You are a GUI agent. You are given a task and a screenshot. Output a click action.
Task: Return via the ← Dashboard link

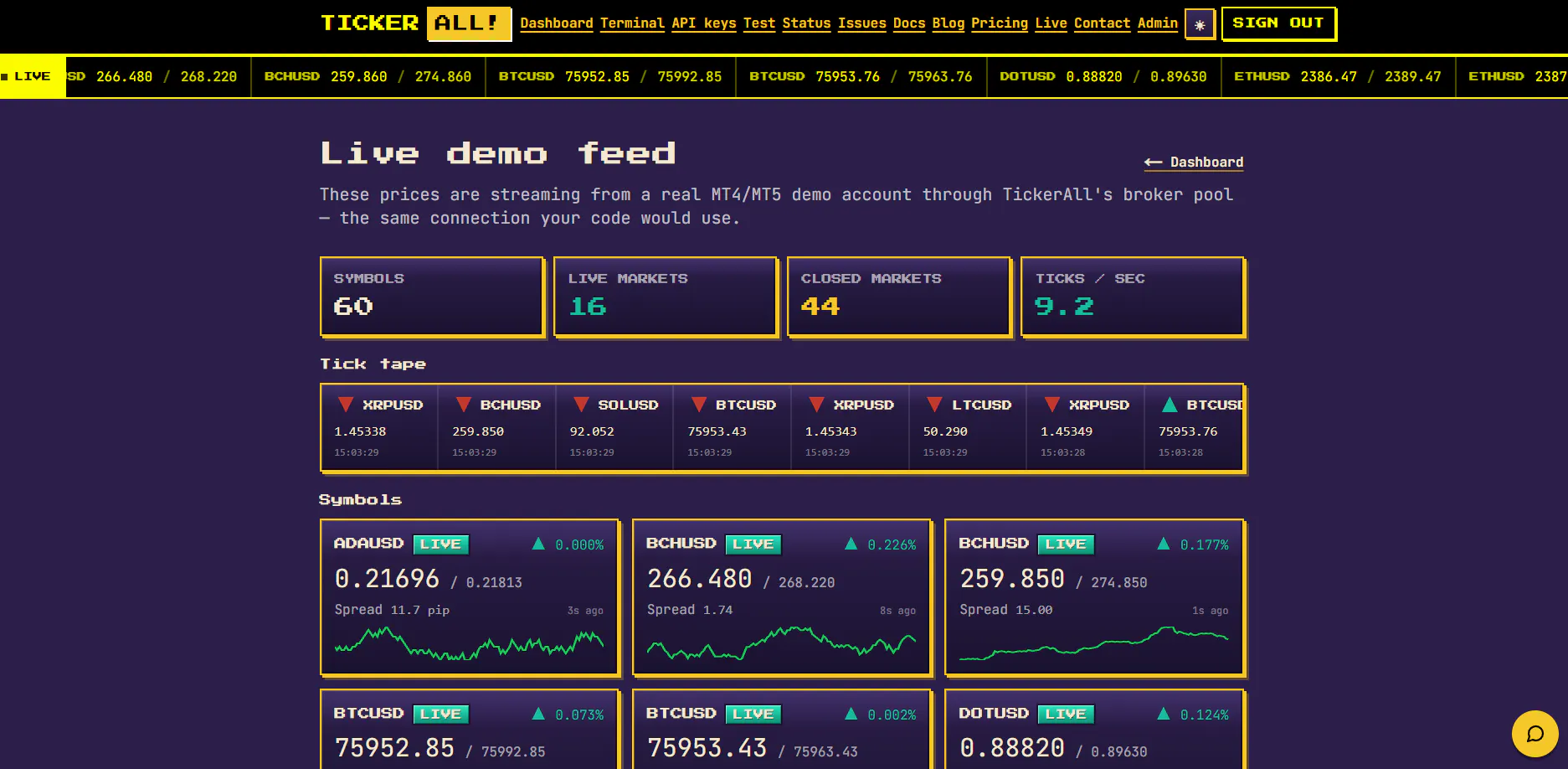point(1194,163)
